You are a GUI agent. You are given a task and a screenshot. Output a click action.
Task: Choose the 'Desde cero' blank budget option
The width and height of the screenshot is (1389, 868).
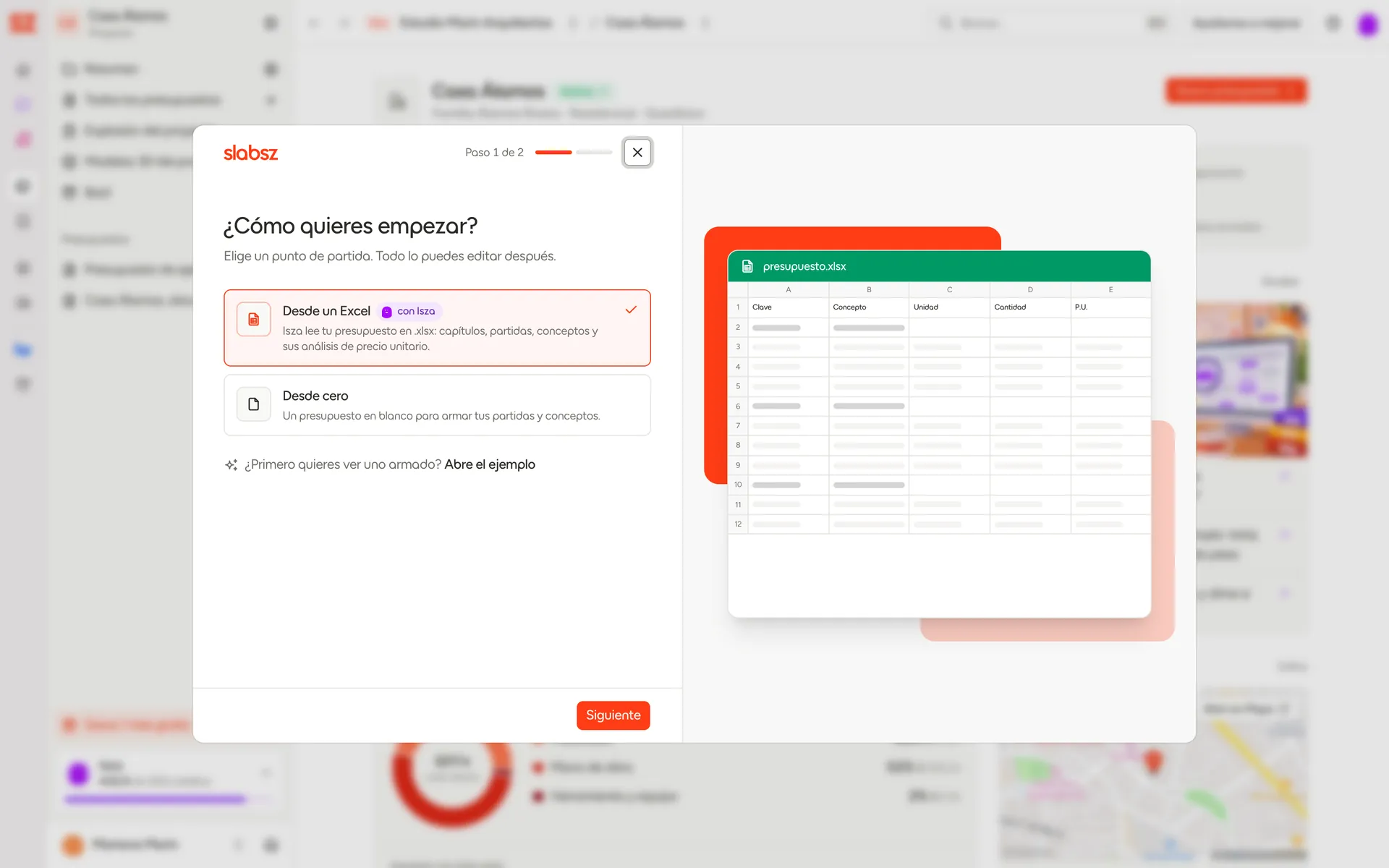pos(437,405)
